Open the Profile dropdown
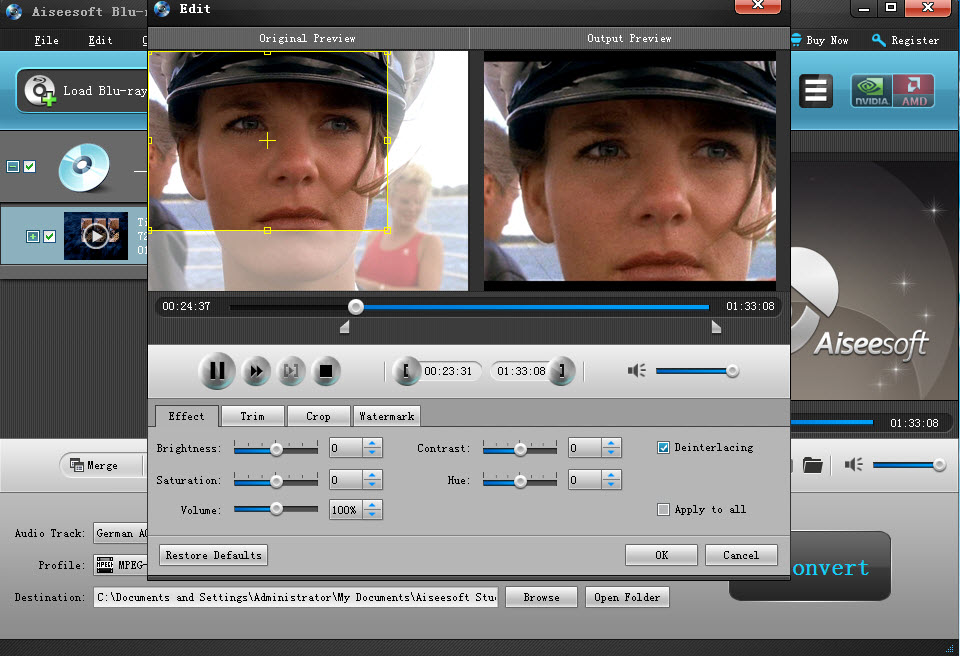Viewport: 960px width, 656px height. coord(121,565)
